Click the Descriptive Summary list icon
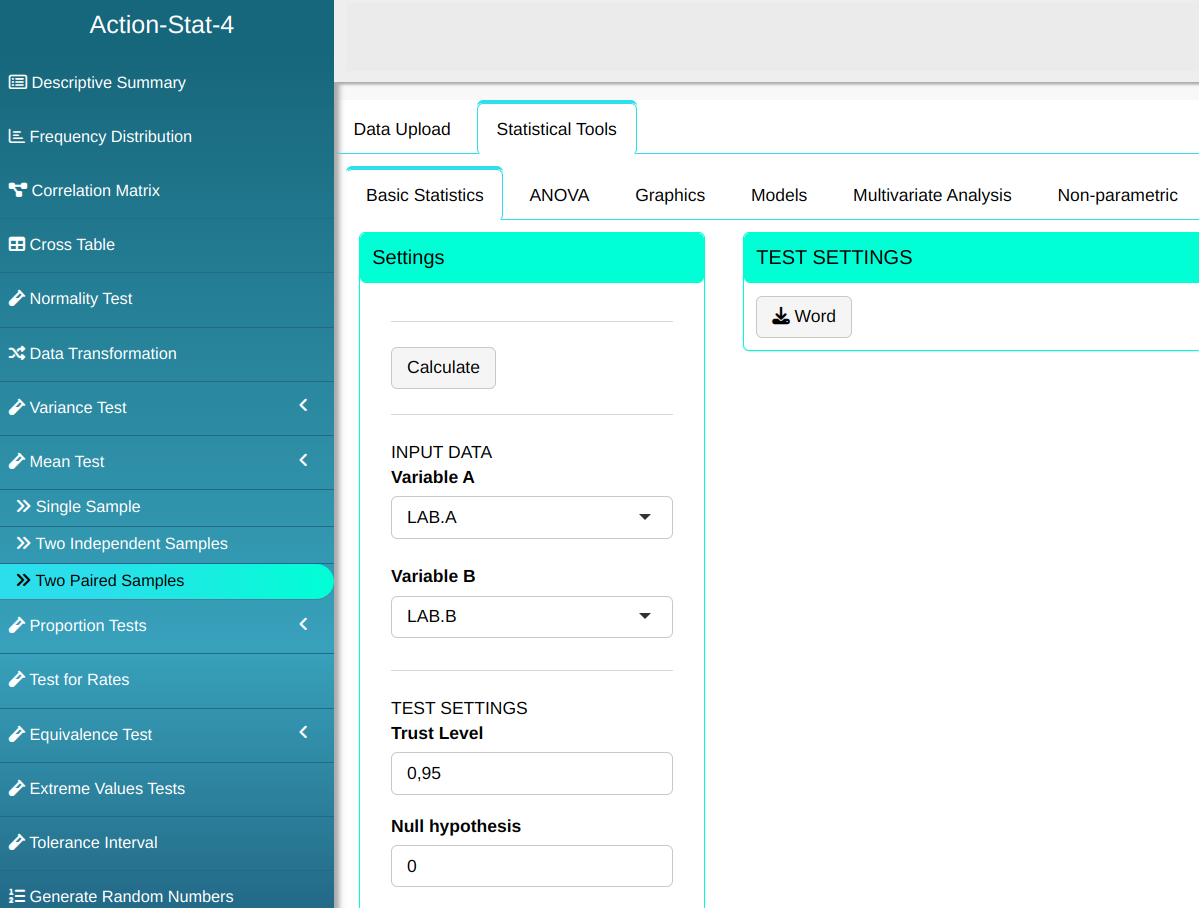The width and height of the screenshot is (1199, 908). 18,83
